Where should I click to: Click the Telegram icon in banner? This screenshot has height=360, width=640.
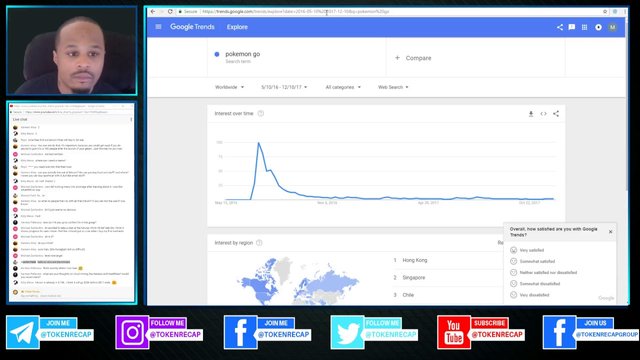click(x=23, y=332)
